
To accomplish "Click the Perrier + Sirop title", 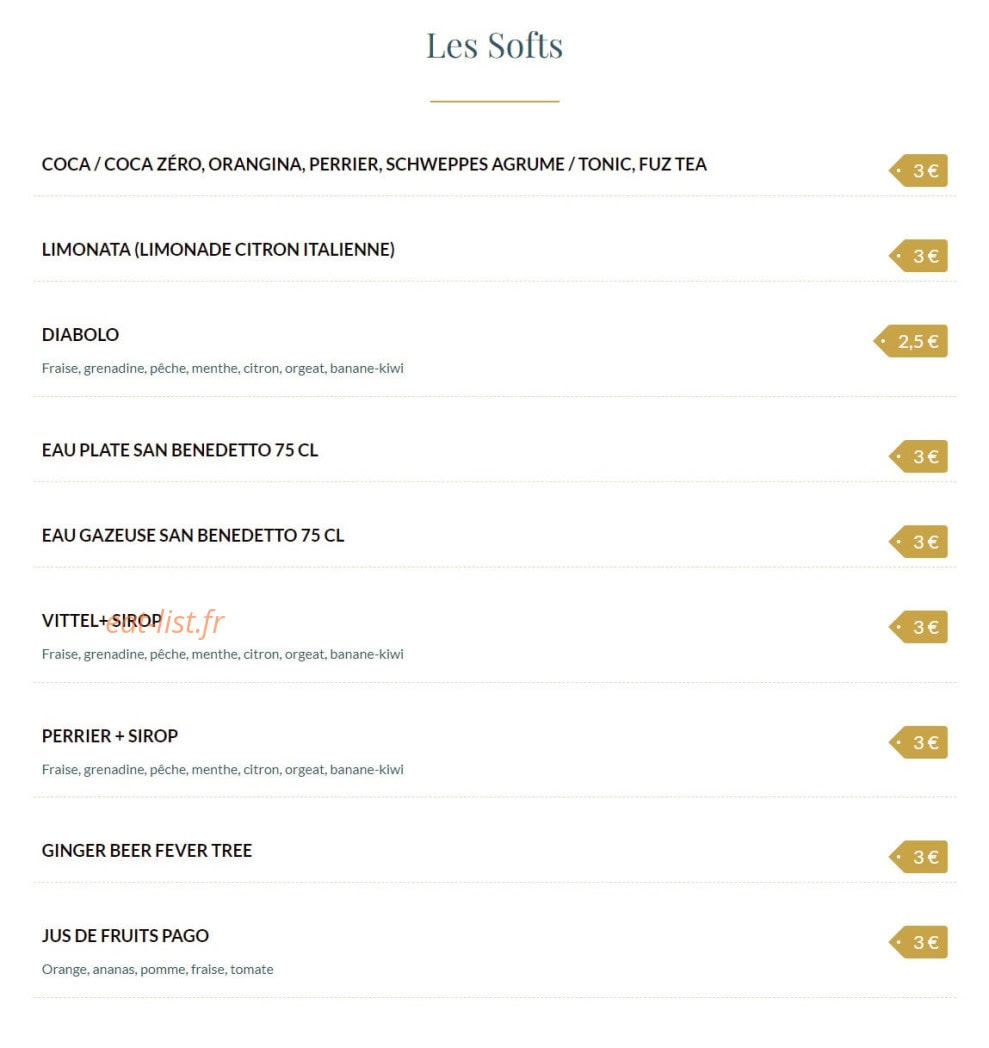I will tap(110, 736).
